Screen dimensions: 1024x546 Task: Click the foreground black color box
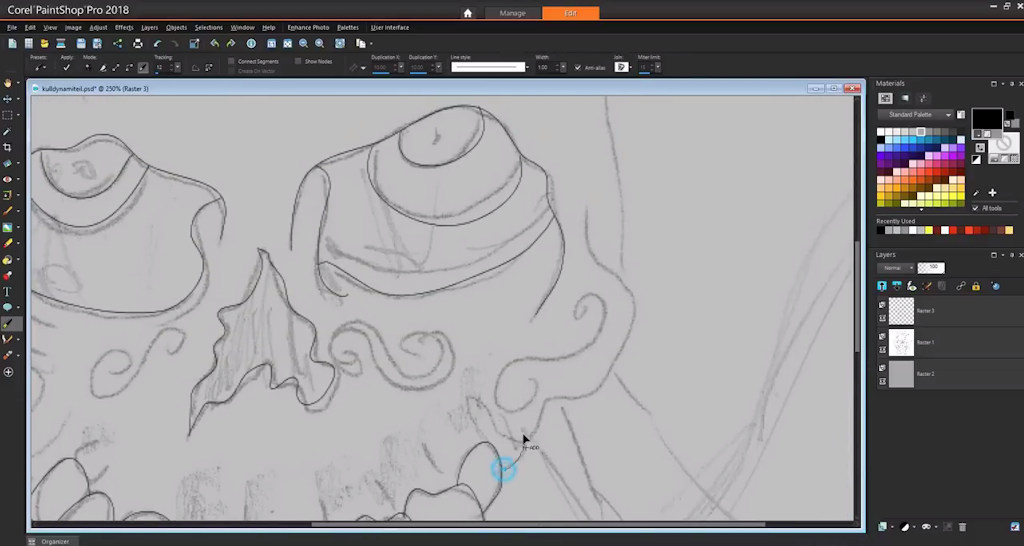coord(987,119)
